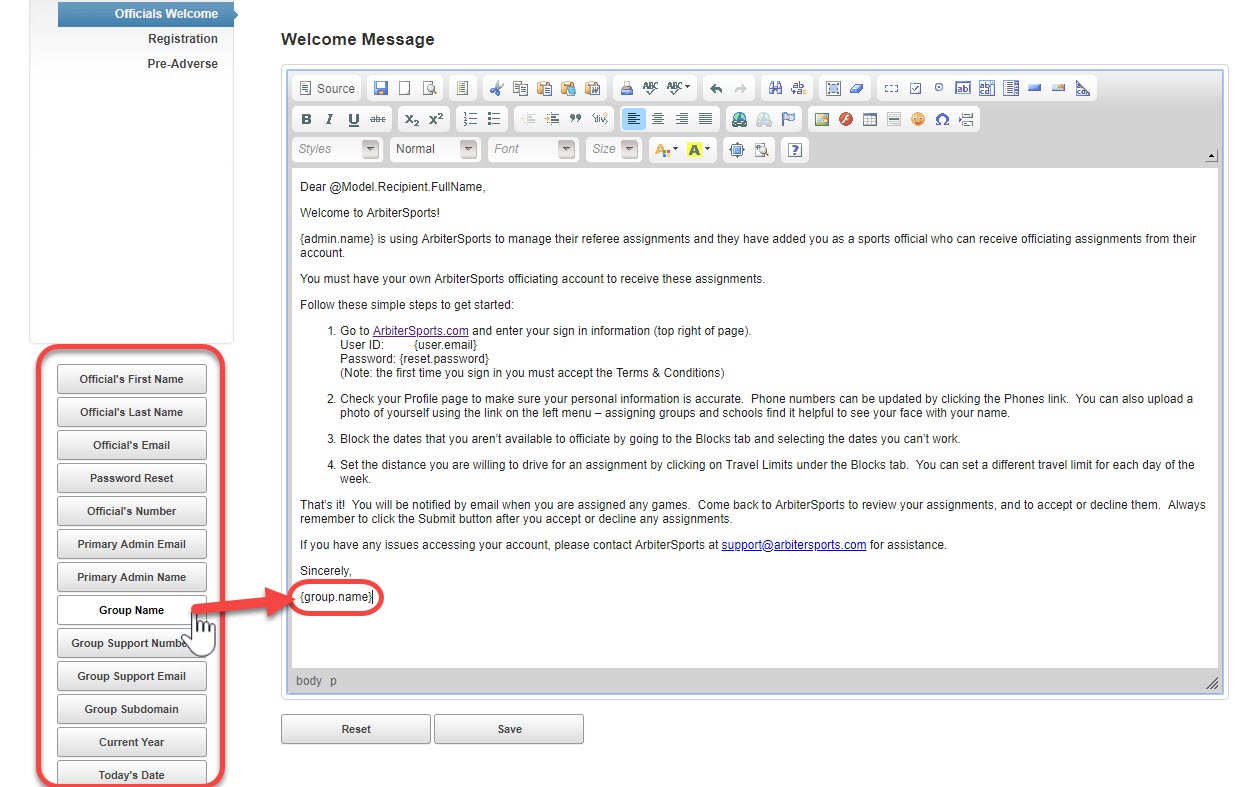Screen dimensions: 1236x787
Task: Open the Spell Check As You Type dropdown
Action: 680,88
